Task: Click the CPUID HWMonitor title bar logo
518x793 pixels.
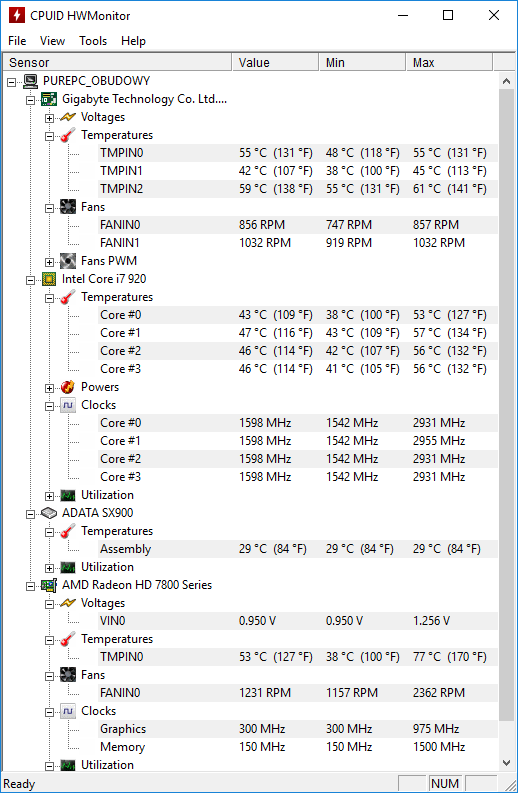Action: (x=16, y=15)
